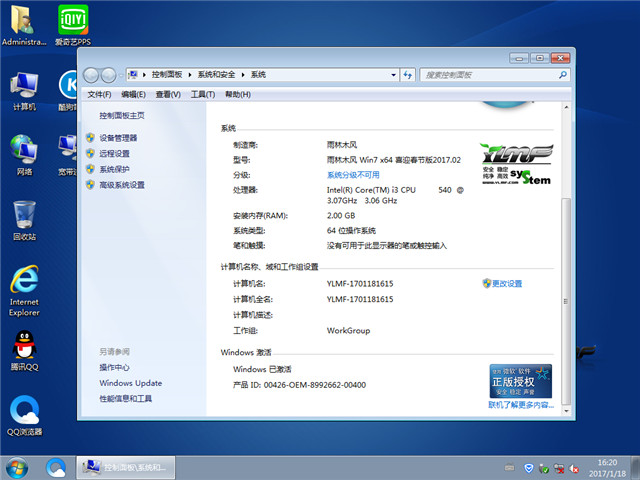Click the shield icon beside 高级系统设置

(90, 184)
